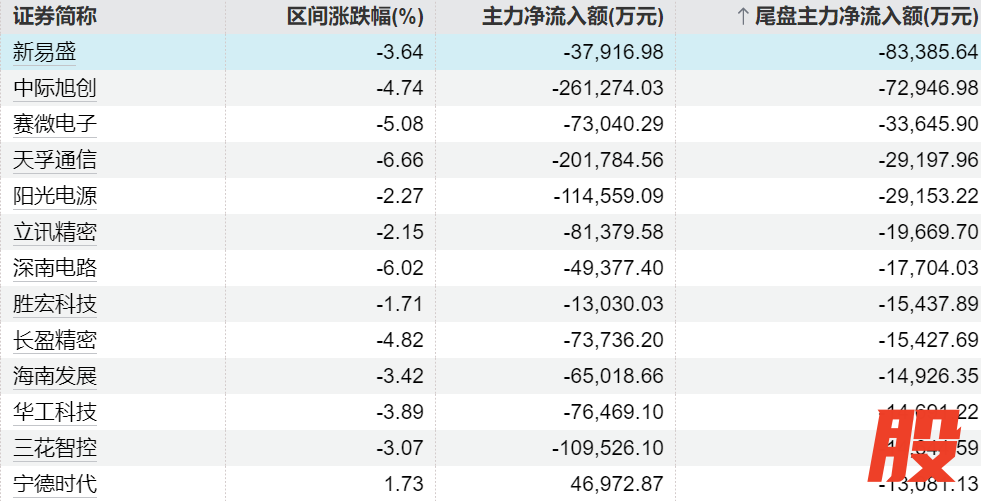Open the 天孚通信 stock link
981x501 pixels.
55,160
